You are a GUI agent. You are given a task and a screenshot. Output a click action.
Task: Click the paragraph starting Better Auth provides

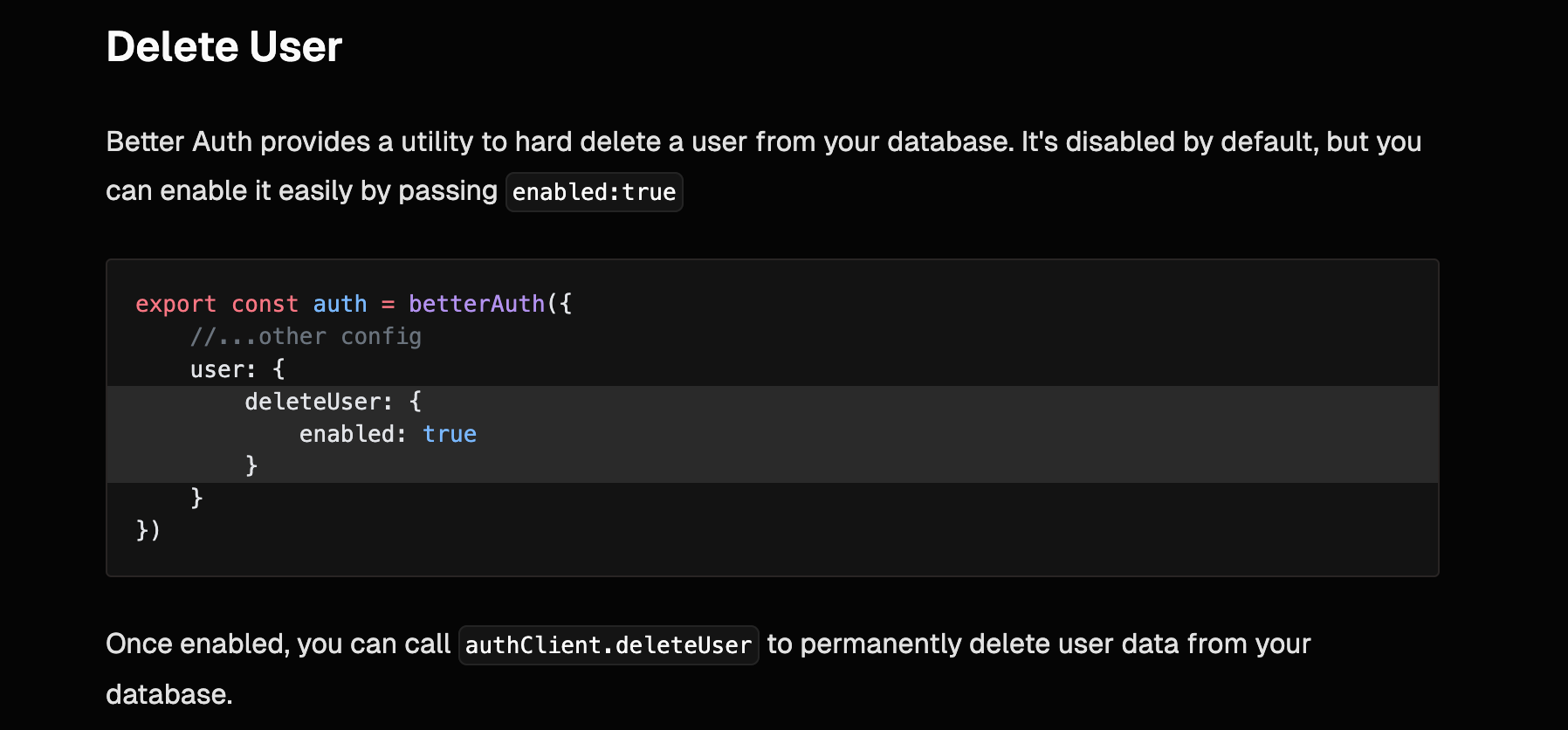pos(764,166)
